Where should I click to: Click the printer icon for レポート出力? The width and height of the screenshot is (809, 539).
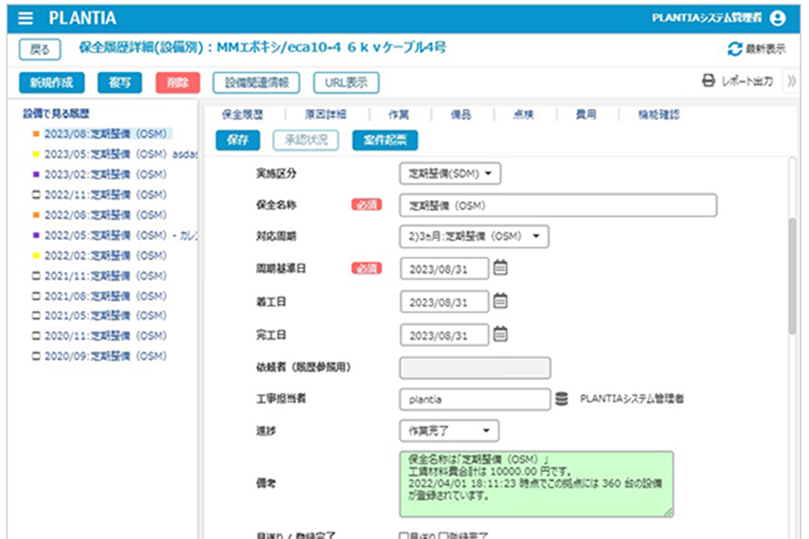(x=709, y=80)
